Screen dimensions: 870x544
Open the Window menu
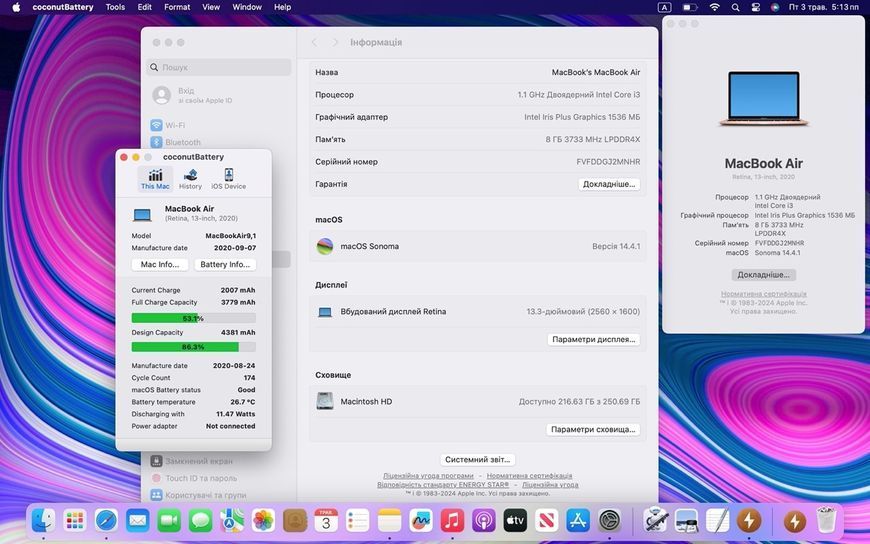[x=247, y=7]
